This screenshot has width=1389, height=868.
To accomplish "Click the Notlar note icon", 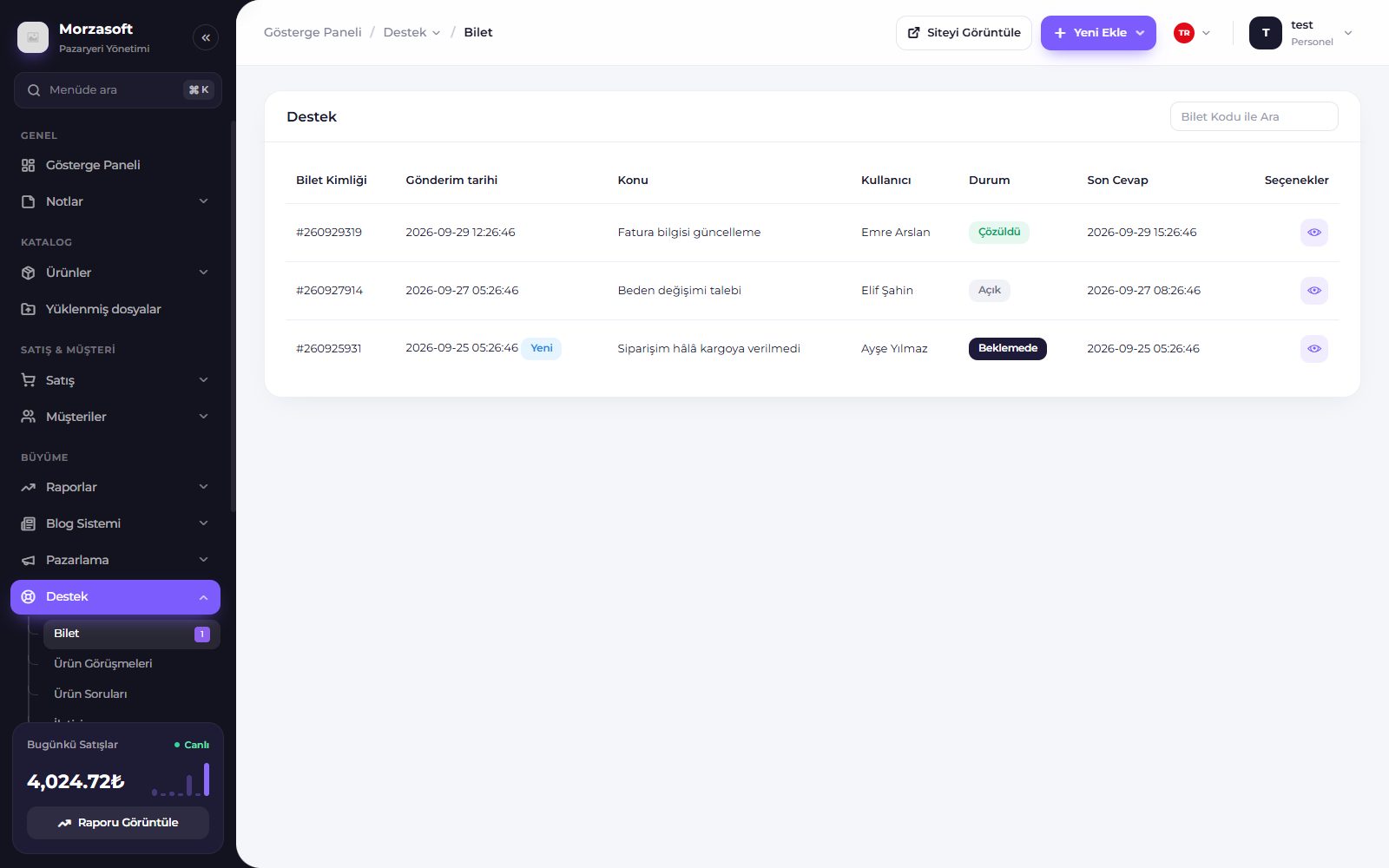I will click(29, 201).
